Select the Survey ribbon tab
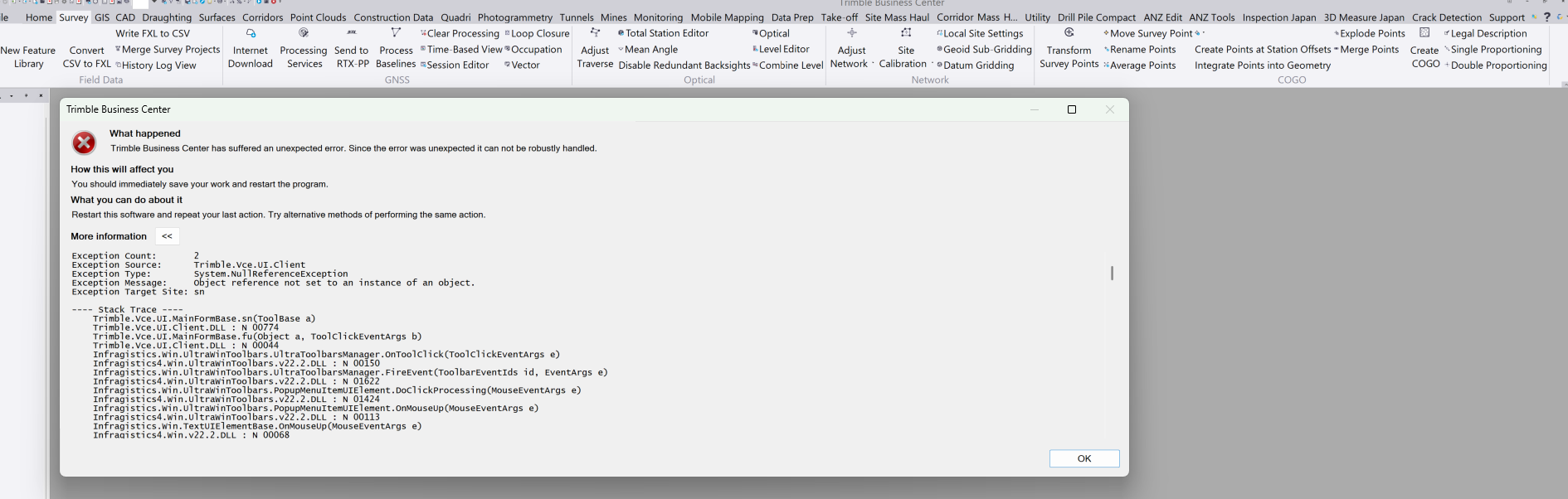Image resolution: width=1568 pixels, height=499 pixels. (x=73, y=17)
